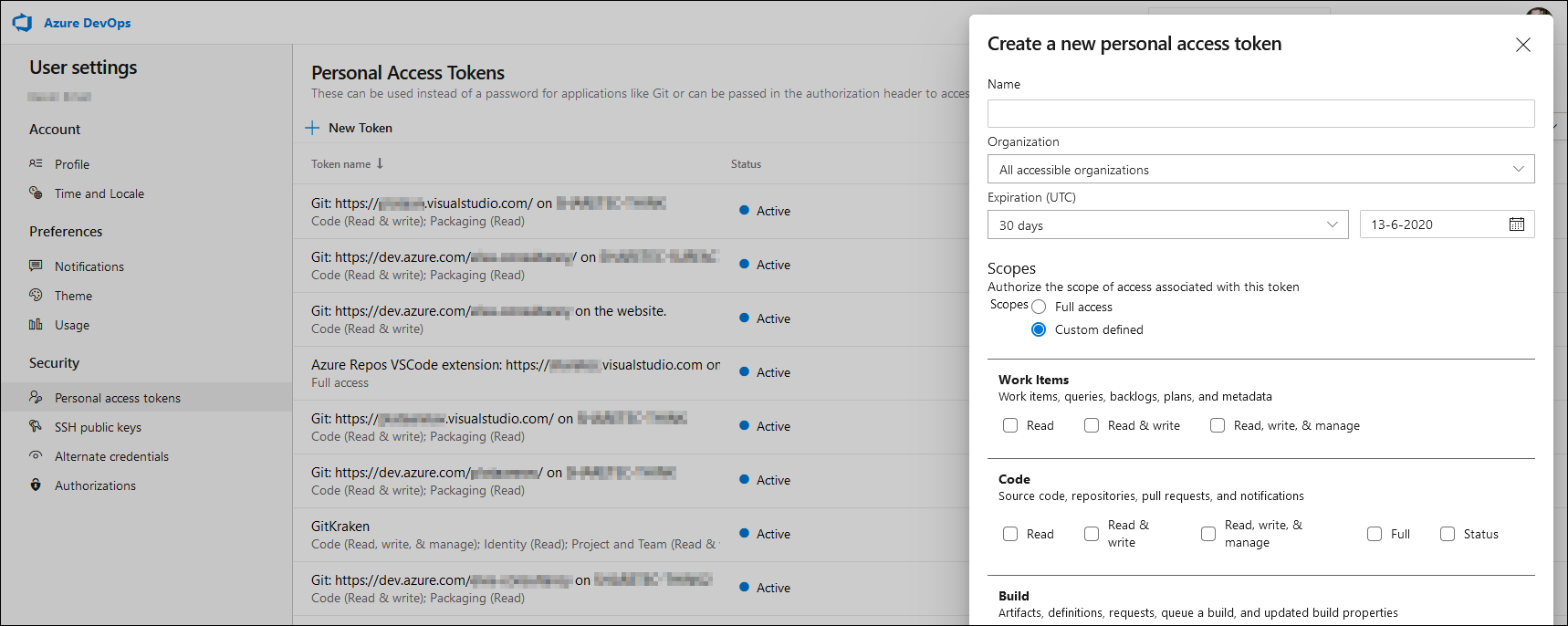Screen dimensions: 1568x626
Task: Click the Profile sidebar icon
Action: 36,164
